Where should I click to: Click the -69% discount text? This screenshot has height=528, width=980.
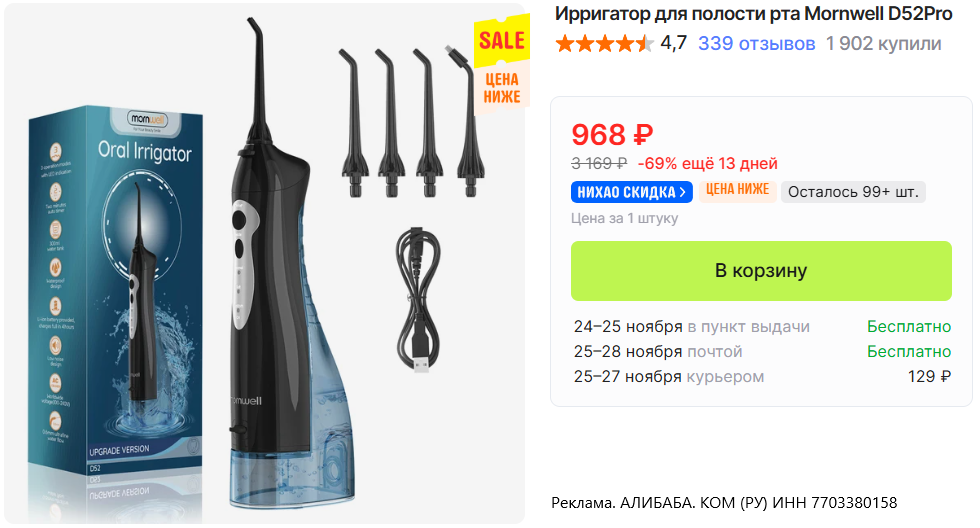657,163
